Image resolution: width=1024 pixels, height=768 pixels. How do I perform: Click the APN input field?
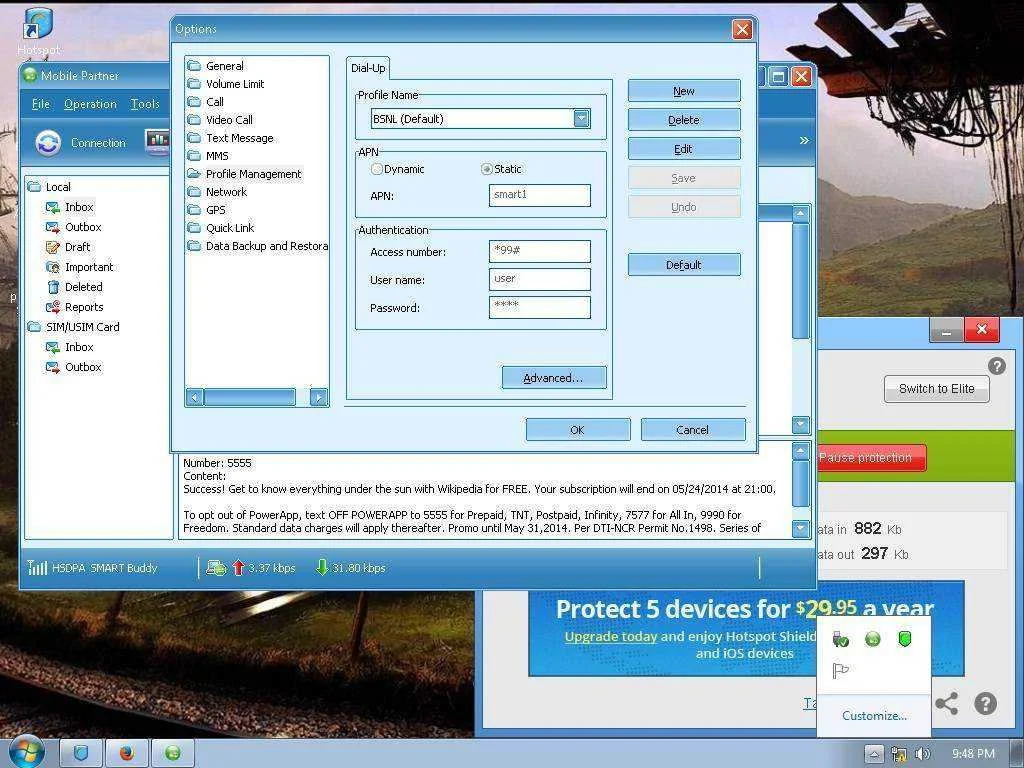(x=539, y=195)
